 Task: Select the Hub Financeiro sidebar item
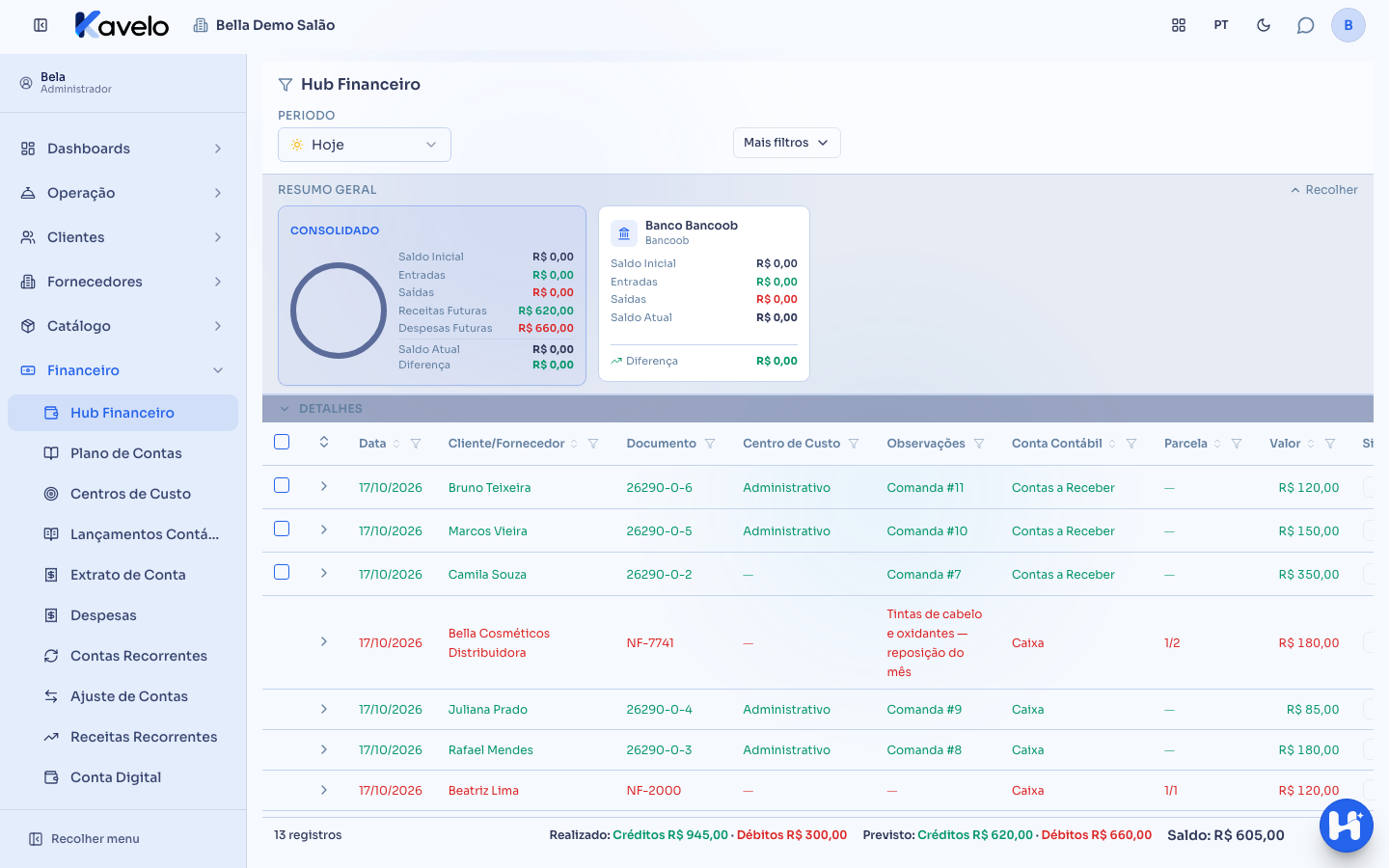(x=123, y=413)
